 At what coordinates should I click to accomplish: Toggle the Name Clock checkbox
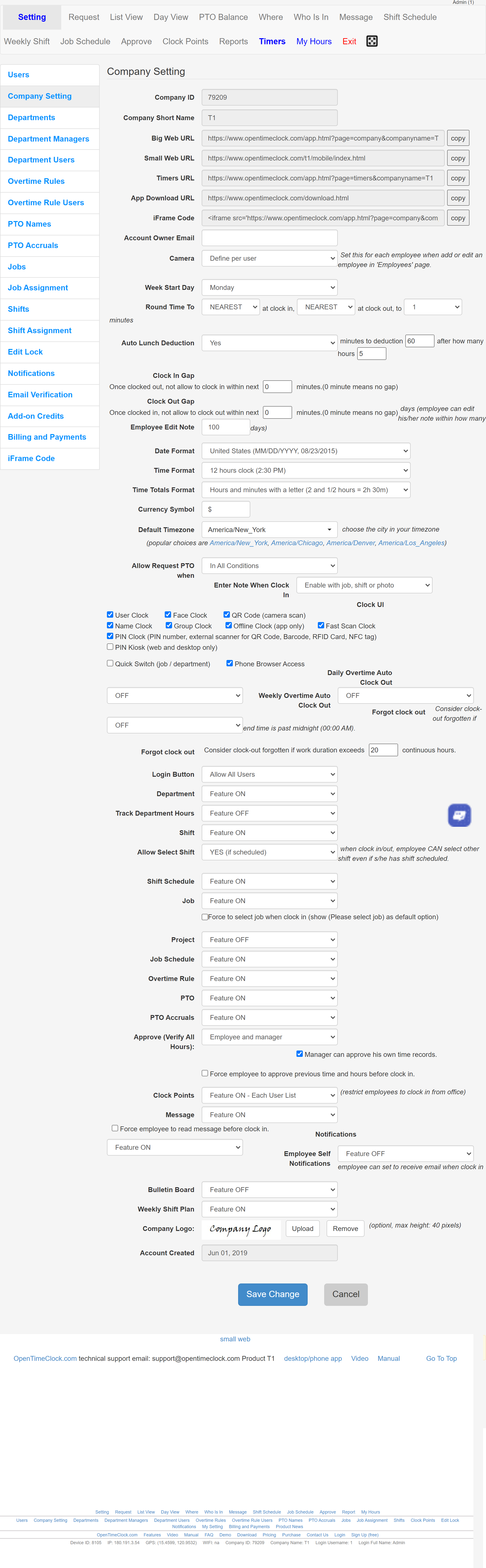(x=110, y=625)
